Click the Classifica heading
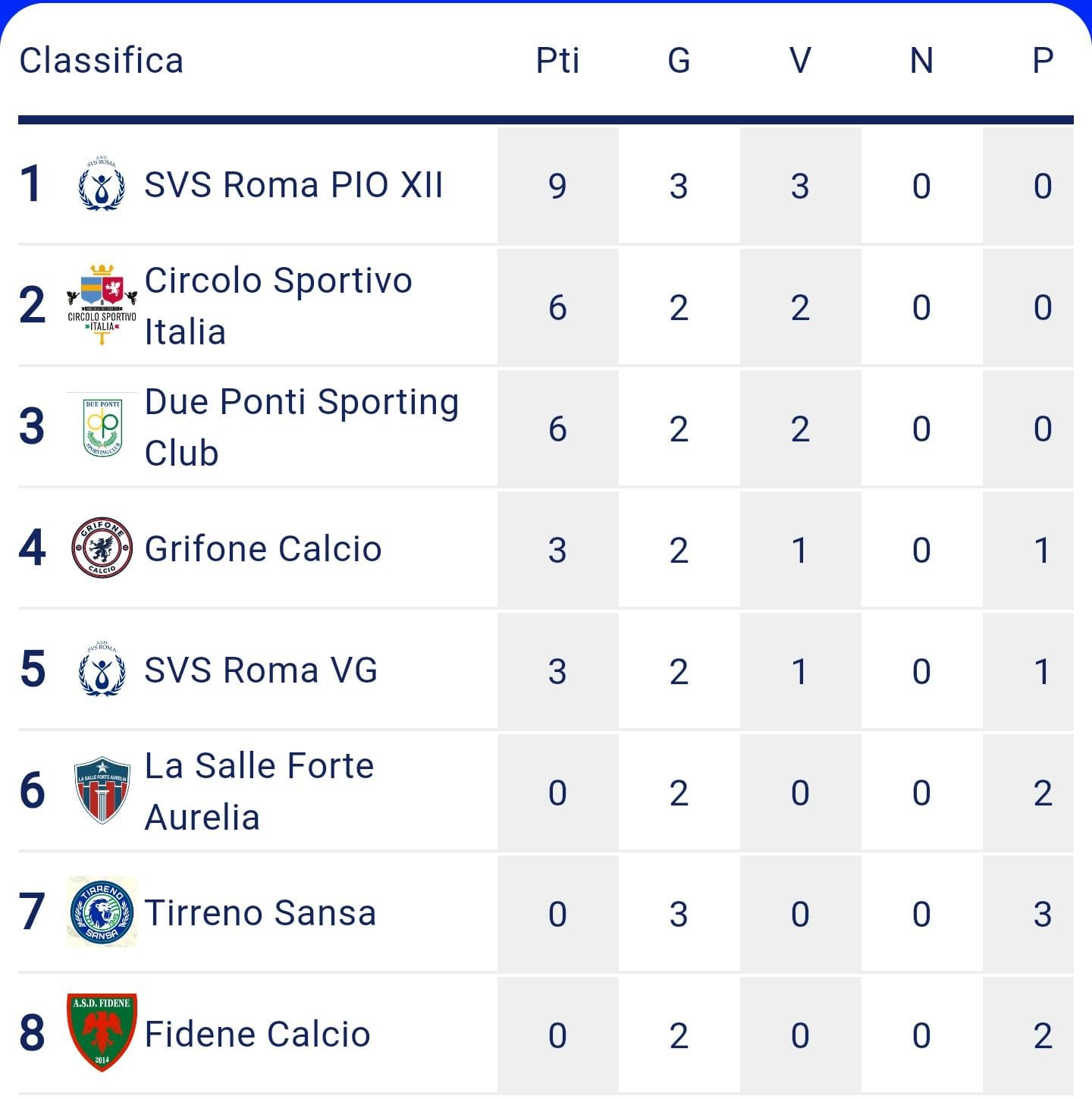This screenshot has height=1099, width=1092. 102,61
